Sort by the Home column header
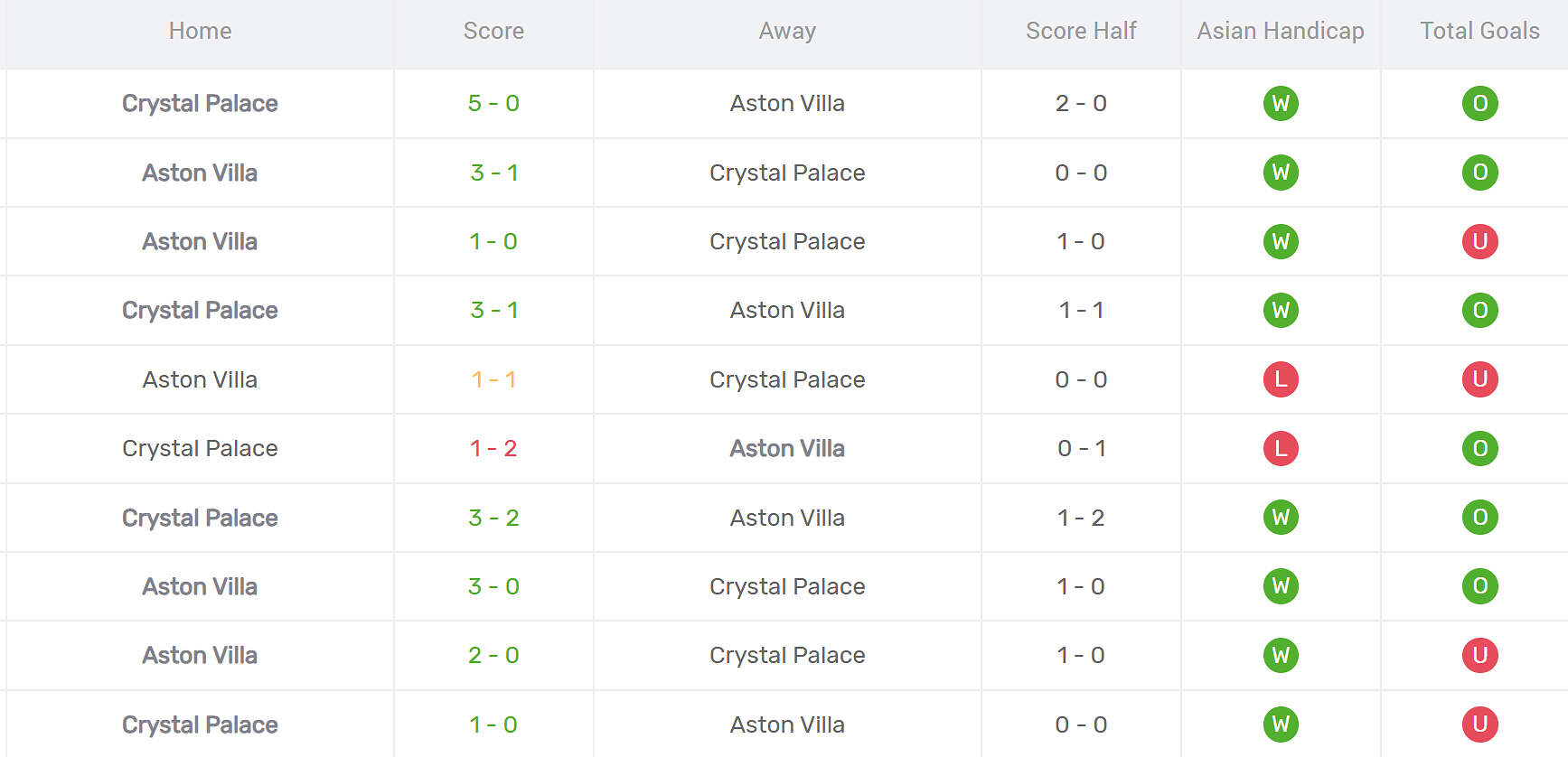The image size is (1568, 757). coord(200,31)
